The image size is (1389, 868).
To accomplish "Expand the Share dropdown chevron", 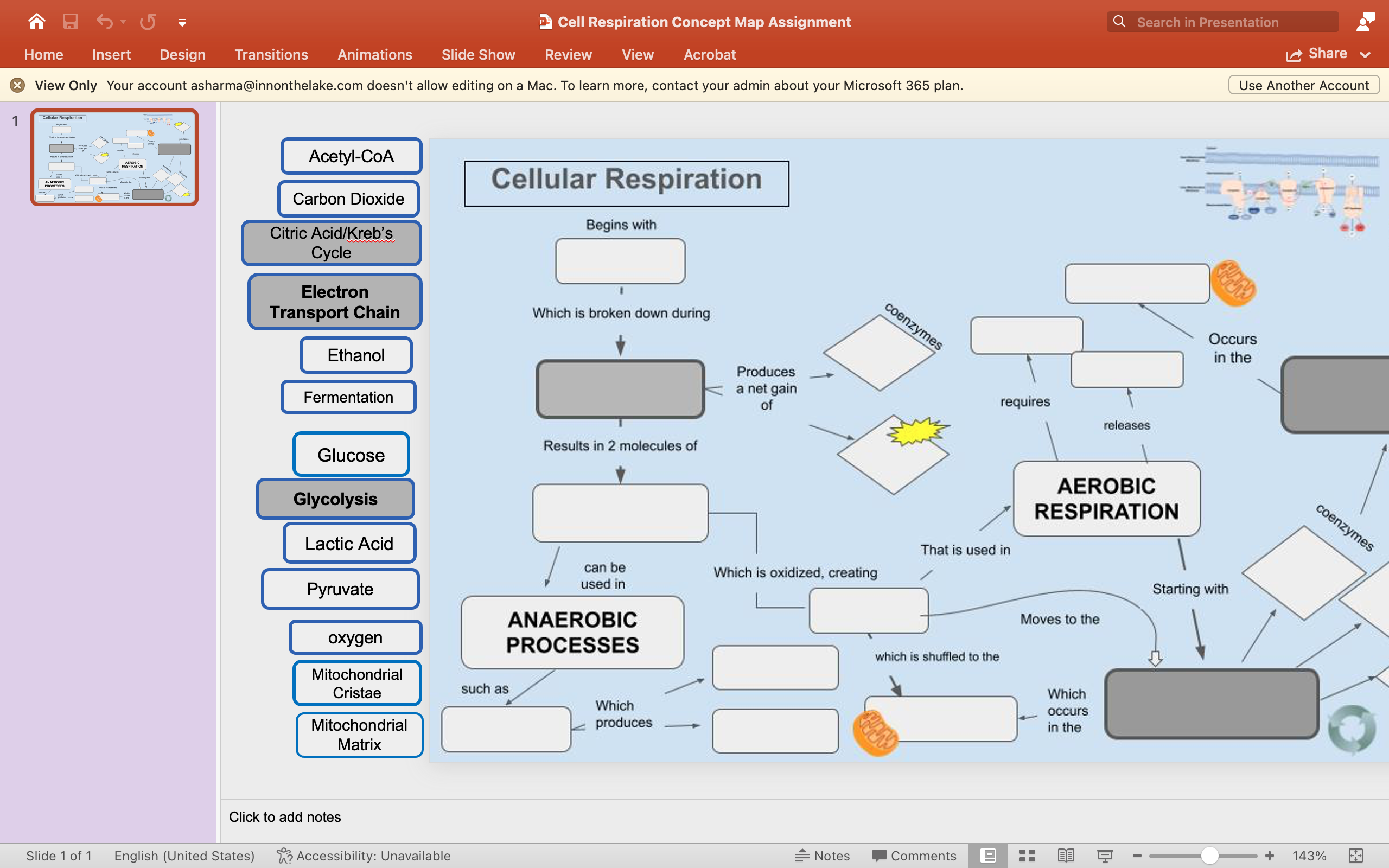I will point(1366,55).
